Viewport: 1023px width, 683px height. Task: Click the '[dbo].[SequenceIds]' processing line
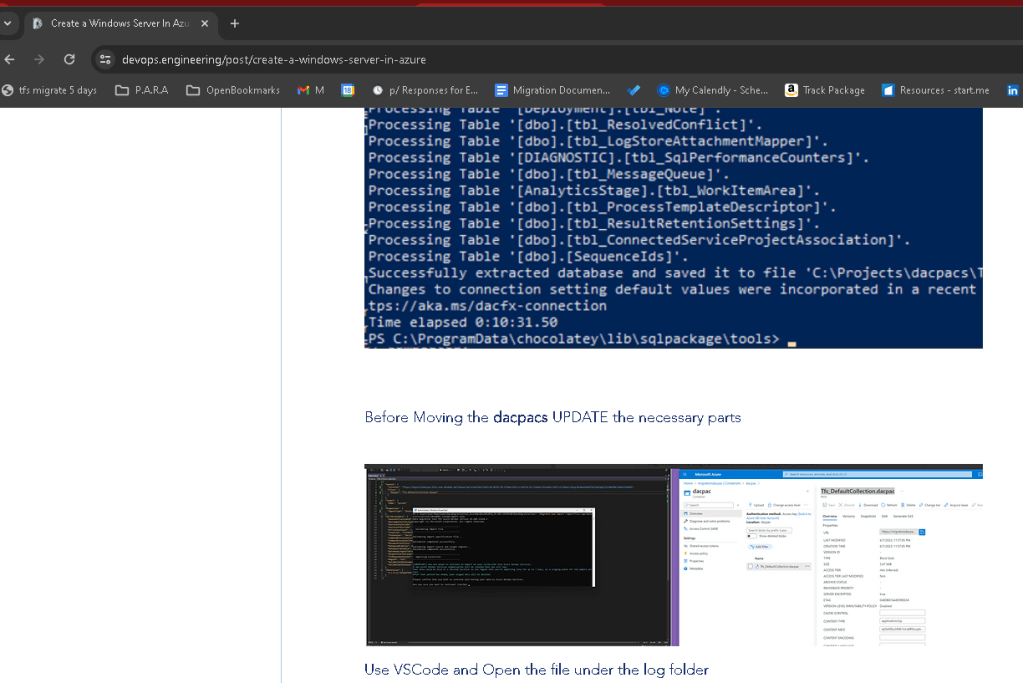point(528,256)
